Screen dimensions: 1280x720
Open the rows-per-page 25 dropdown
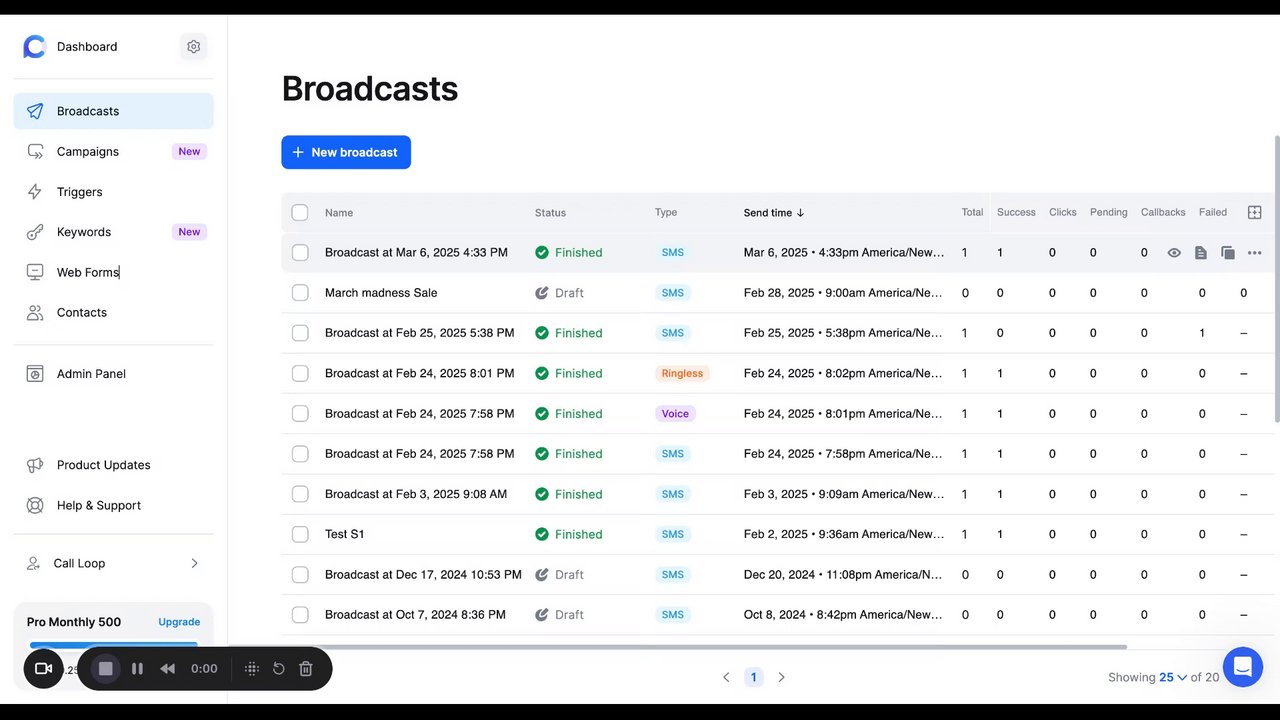[x=1173, y=677]
